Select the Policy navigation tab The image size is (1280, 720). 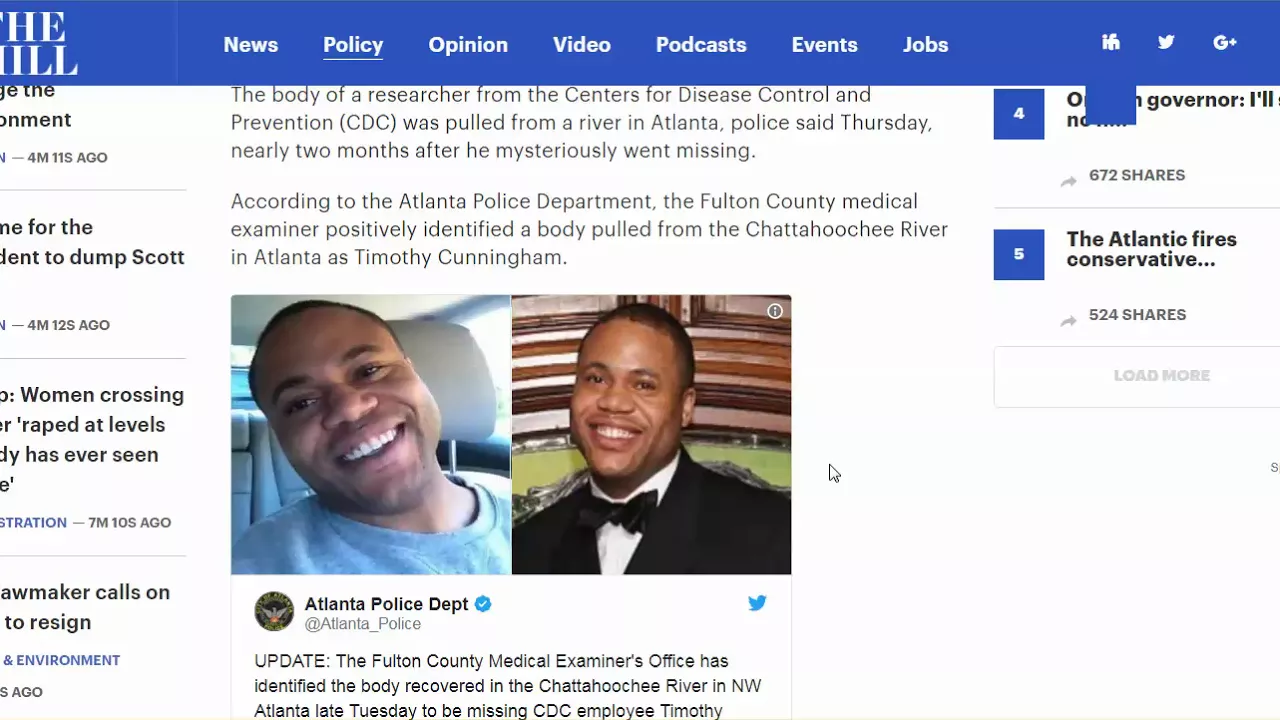[353, 45]
